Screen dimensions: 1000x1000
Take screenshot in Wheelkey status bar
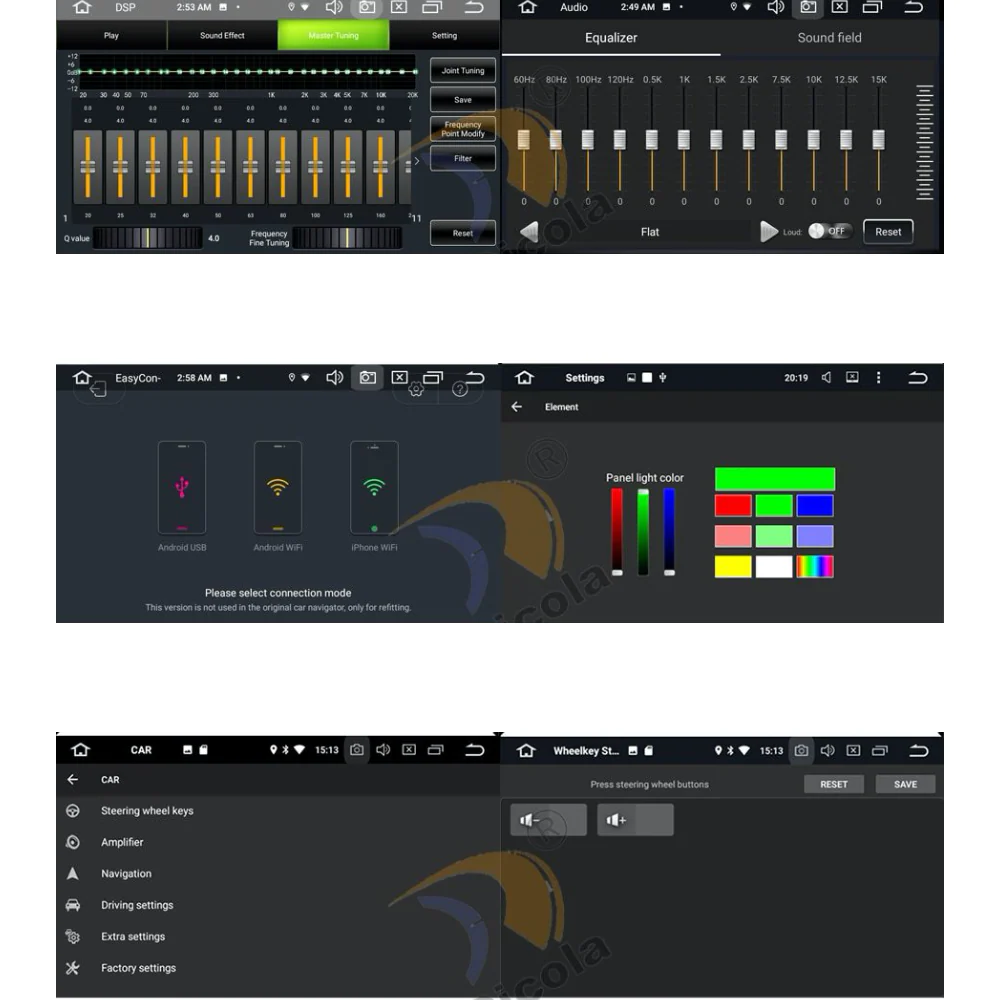point(801,751)
